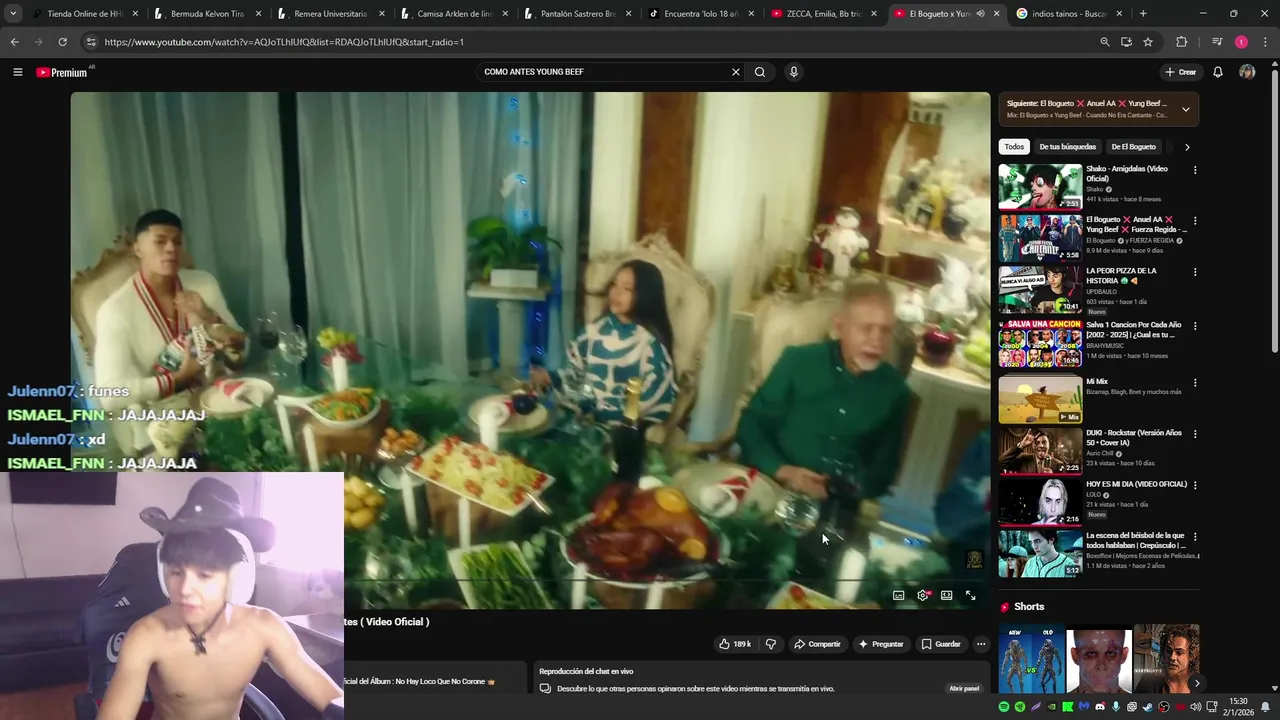The height and width of the screenshot is (720, 1280).
Task: Dislike the video
Action: [x=770, y=644]
